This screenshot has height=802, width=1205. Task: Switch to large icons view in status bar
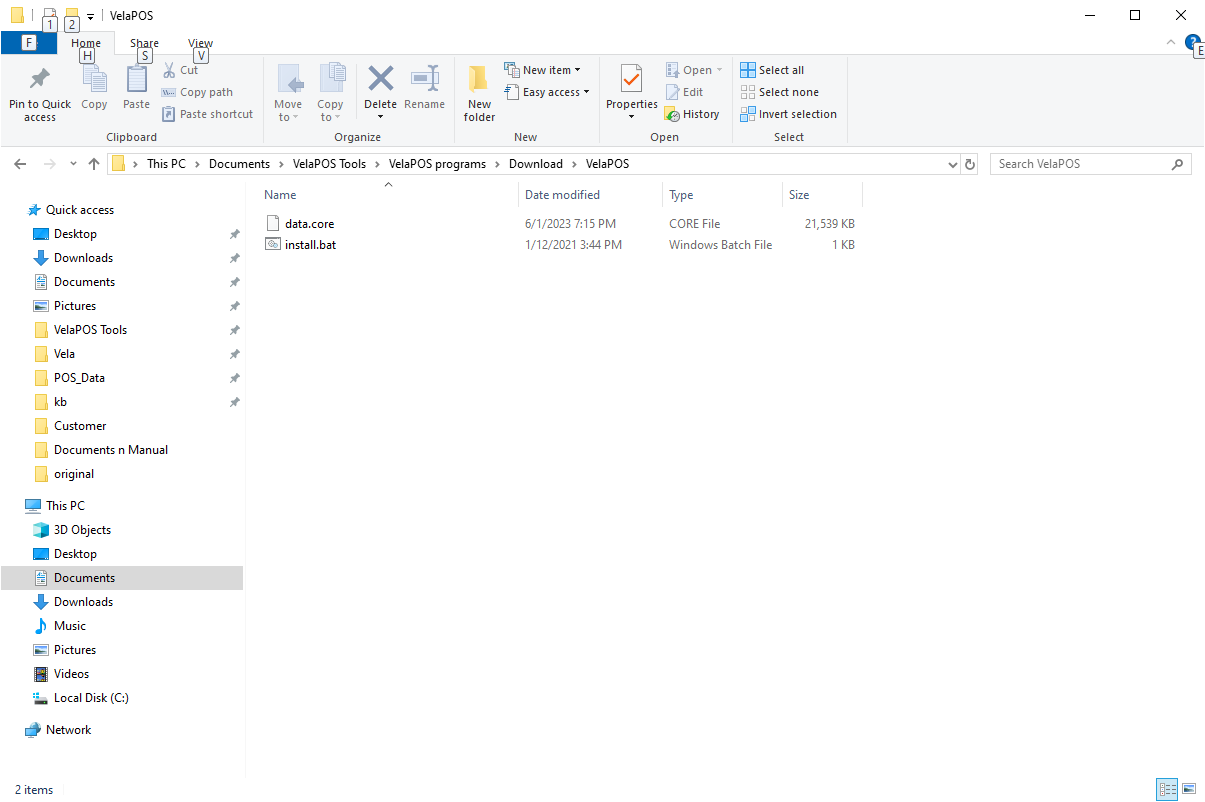pyautogui.click(x=1188, y=789)
